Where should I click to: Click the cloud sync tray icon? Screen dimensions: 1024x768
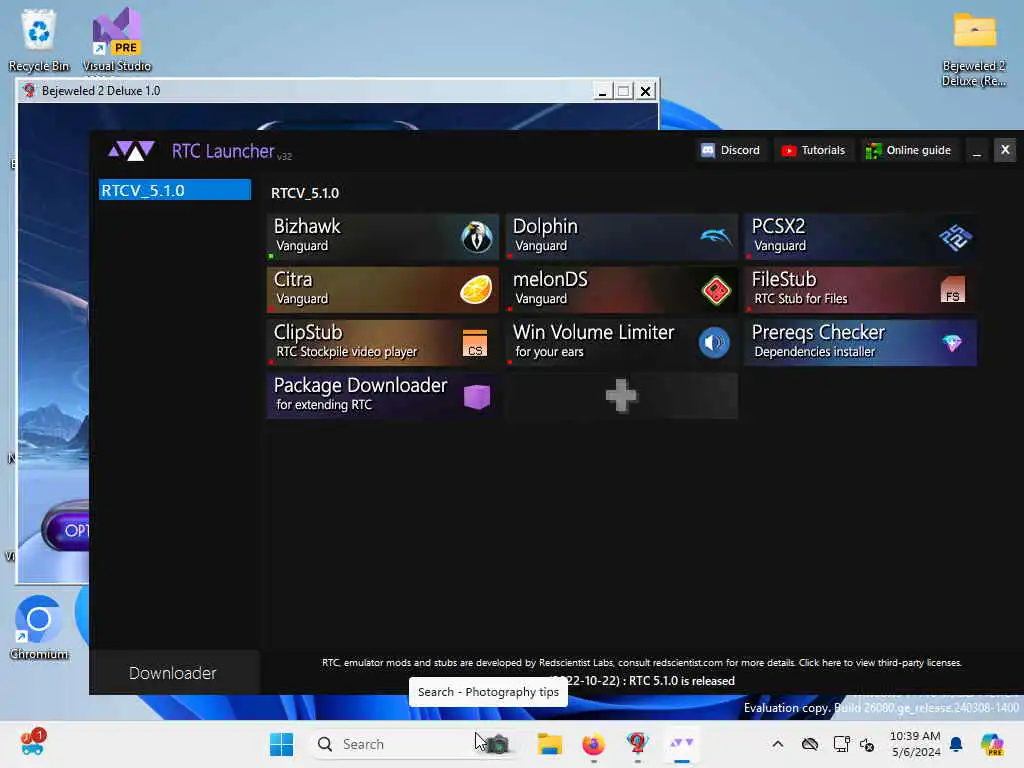[x=810, y=744]
